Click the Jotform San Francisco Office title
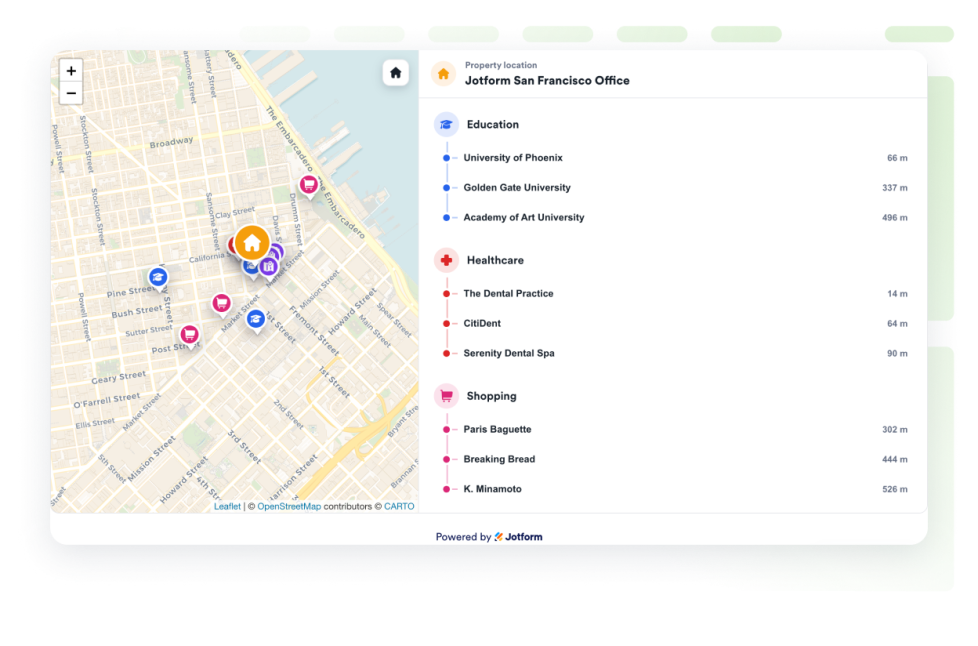Viewport: 978px width, 646px height. [547, 80]
